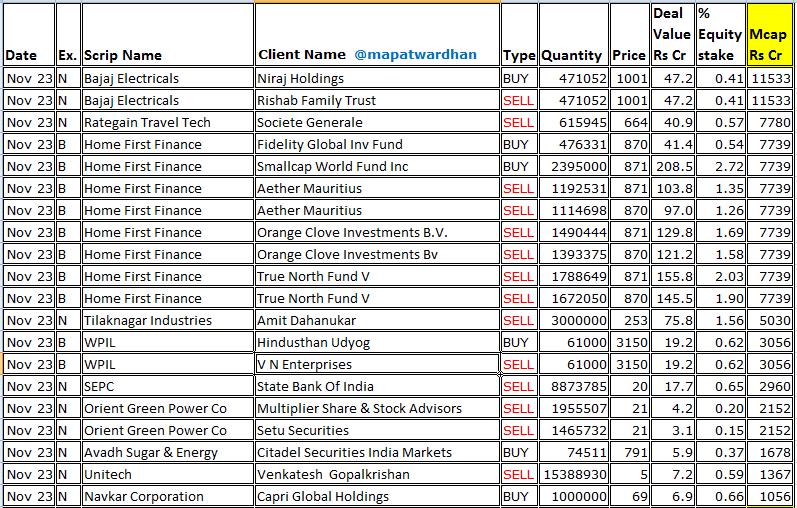The height and width of the screenshot is (508, 797).
Task: Select Mcap cell 1056
Action: coord(770,496)
